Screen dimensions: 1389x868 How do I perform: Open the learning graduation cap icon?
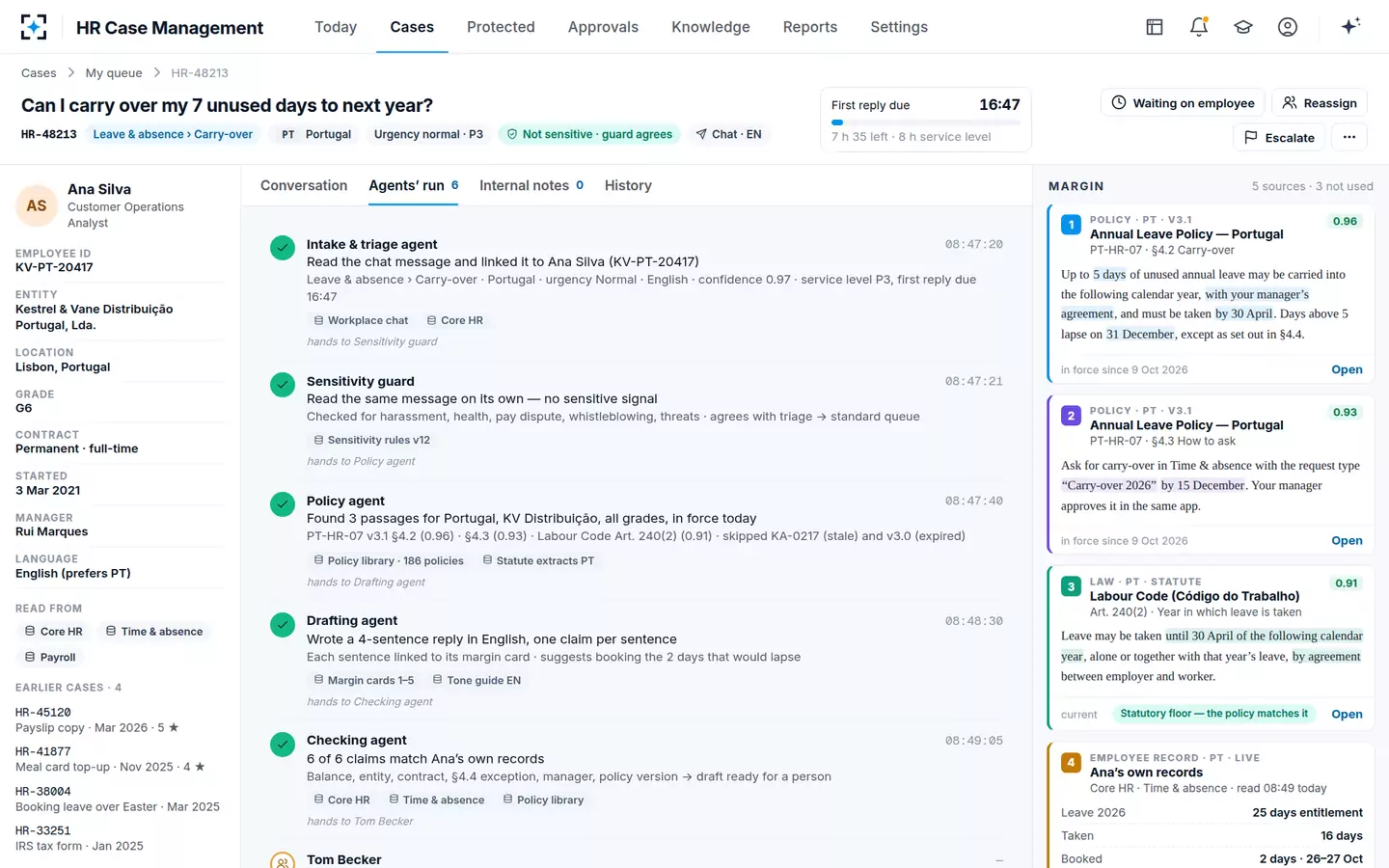pyautogui.click(x=1243, y=27)
